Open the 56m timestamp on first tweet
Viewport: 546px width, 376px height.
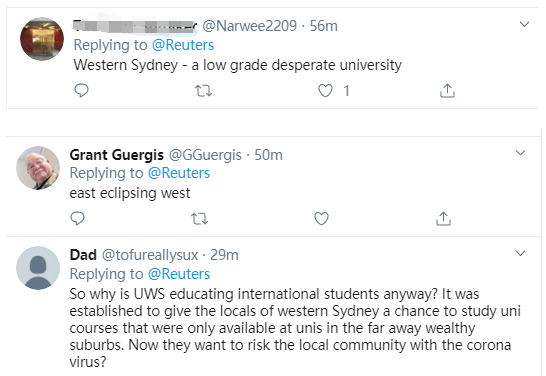[x=324, y=26]
